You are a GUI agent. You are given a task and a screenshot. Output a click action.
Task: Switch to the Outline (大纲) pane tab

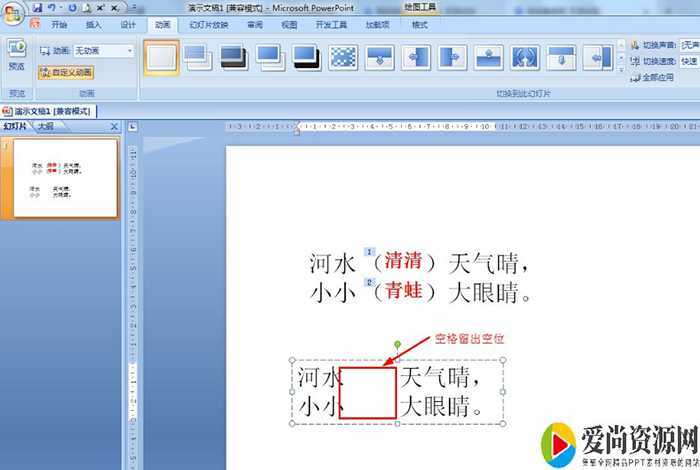tap(46, 127)
